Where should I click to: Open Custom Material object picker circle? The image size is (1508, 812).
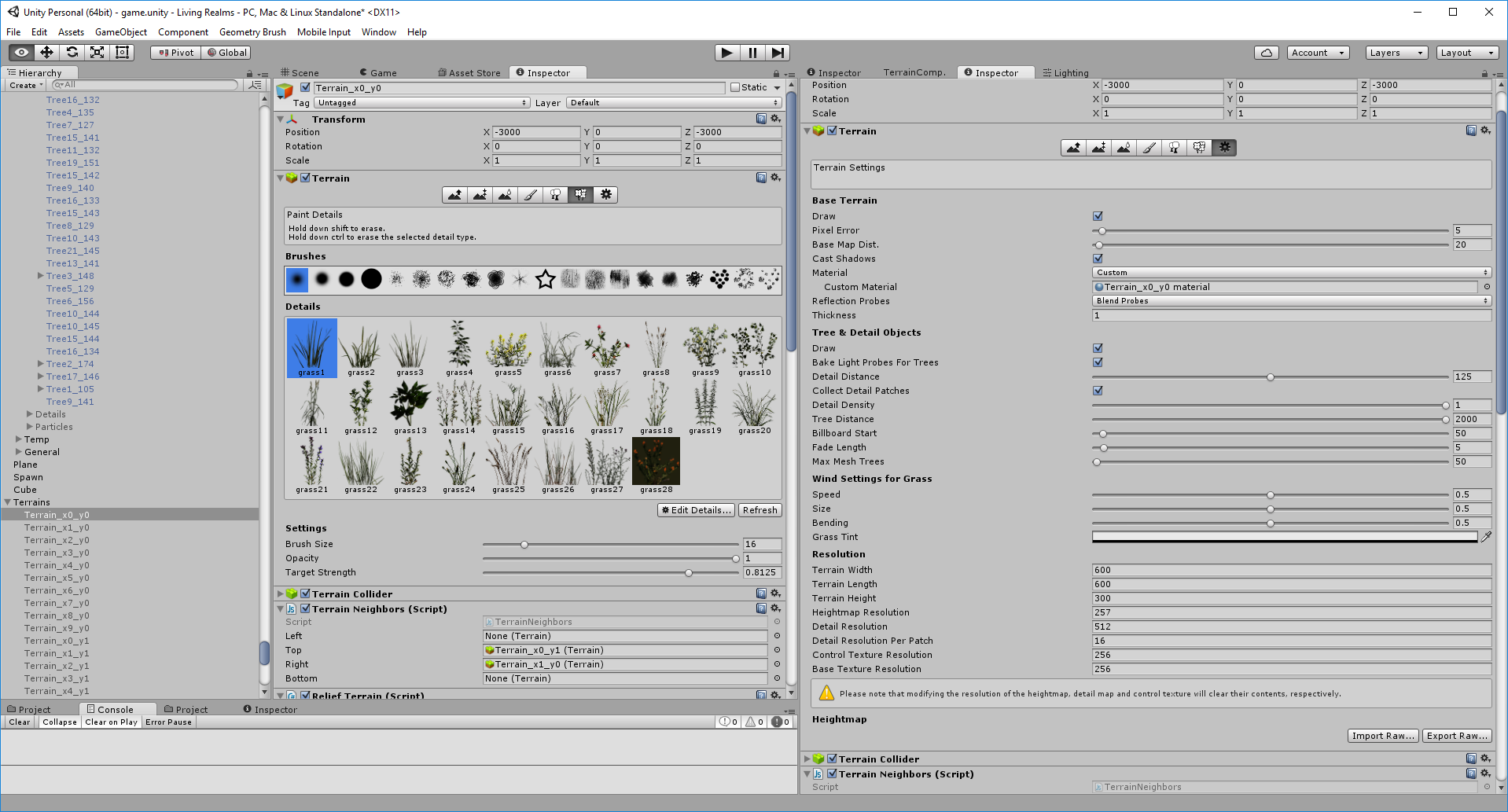click(1487, 287)
